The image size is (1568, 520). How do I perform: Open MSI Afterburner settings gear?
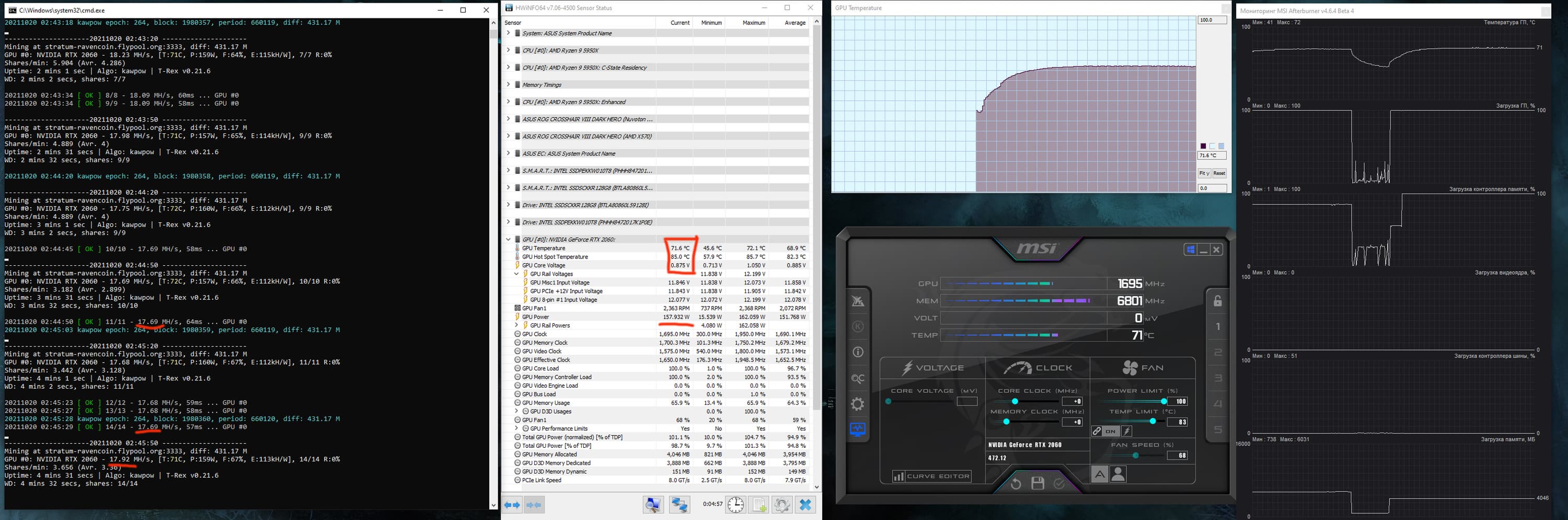(x=858, y=404)
